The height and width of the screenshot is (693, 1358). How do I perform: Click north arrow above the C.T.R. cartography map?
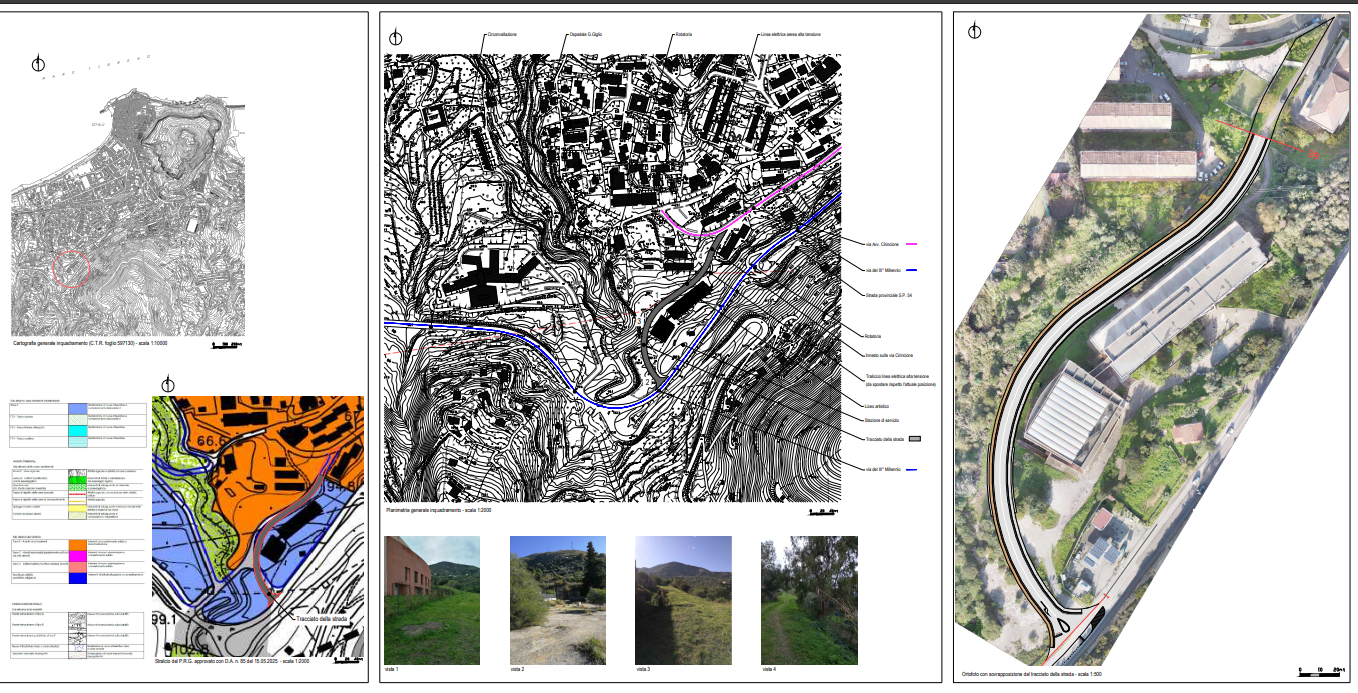pyautogui.click(x=39, y=65)
